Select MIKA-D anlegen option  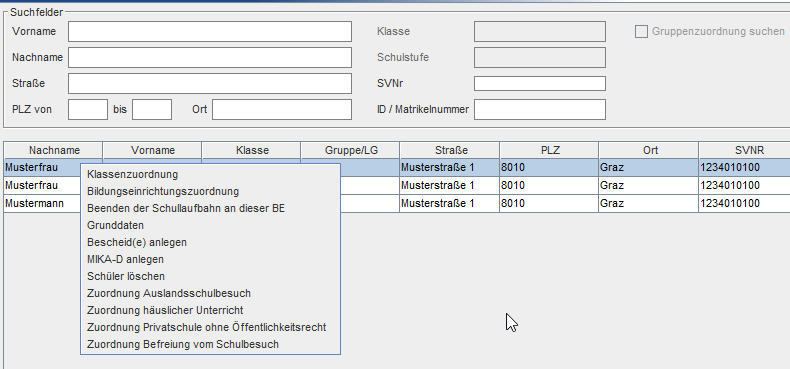point(210,260)
